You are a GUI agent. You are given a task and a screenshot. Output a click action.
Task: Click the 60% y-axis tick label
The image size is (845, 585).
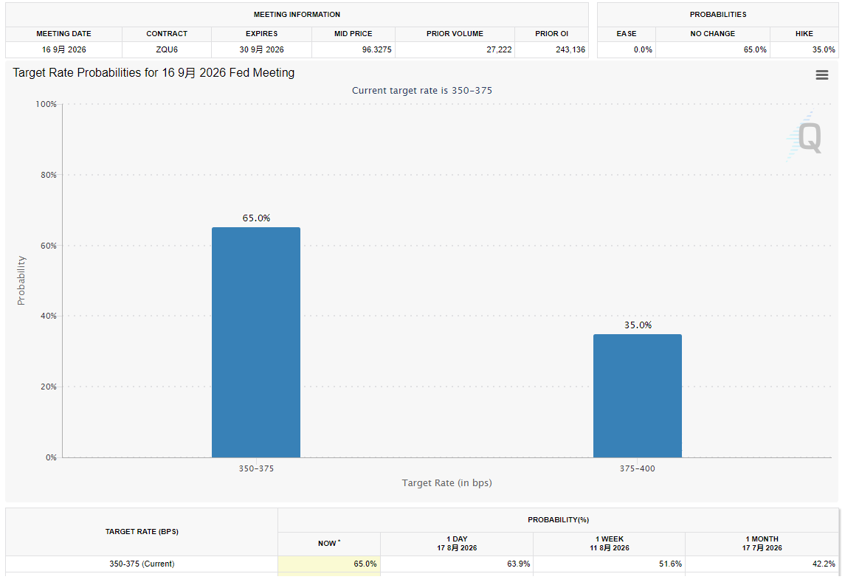(48, 246)
